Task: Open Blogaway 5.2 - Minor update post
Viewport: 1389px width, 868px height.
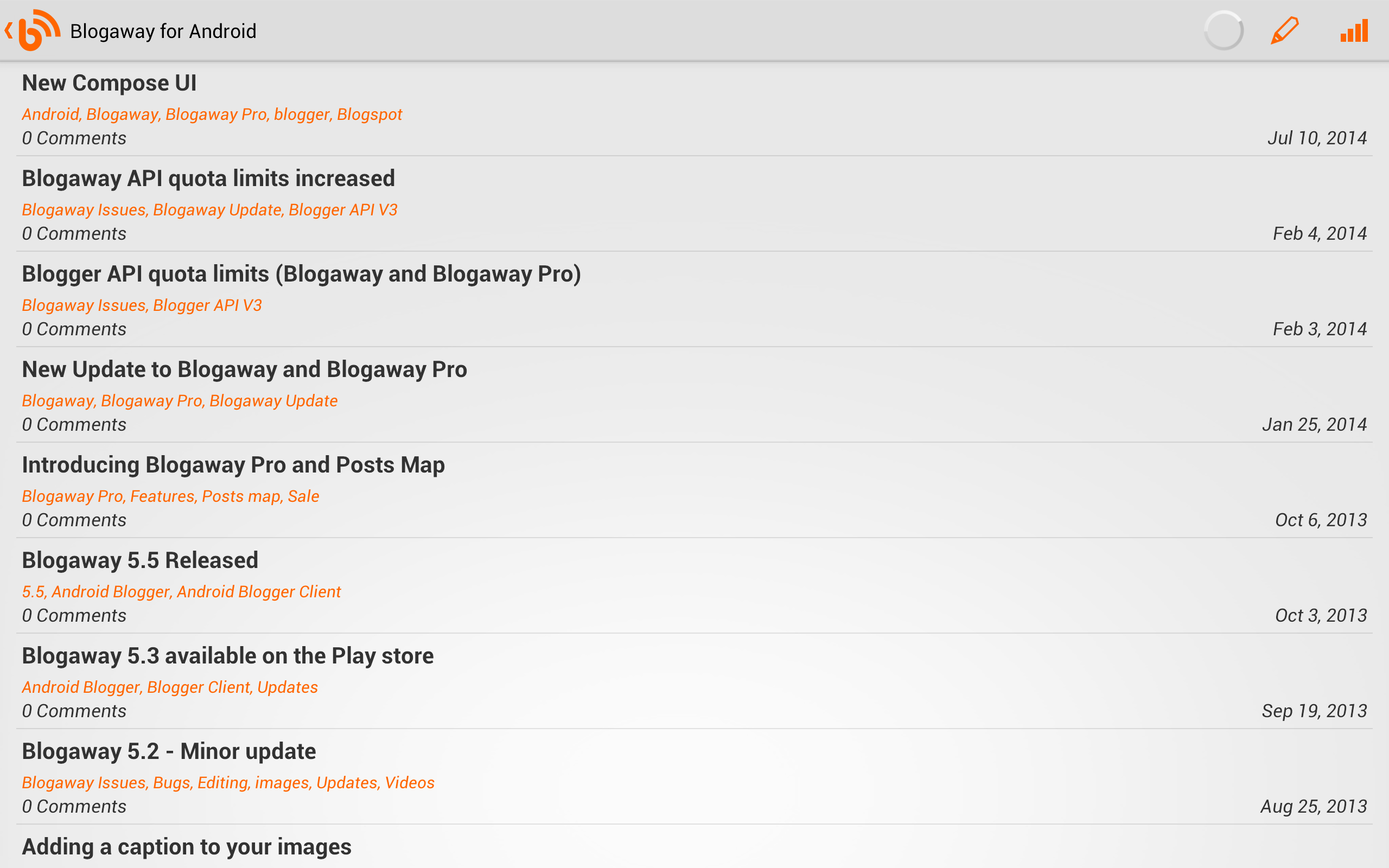Action: [694, 776]
